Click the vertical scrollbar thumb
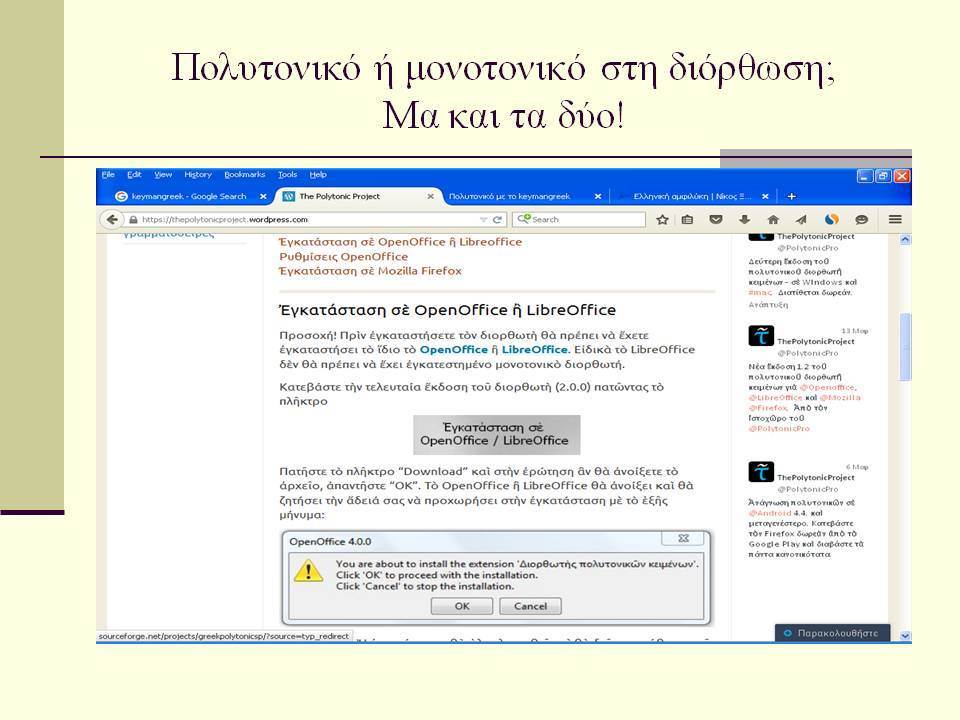This screenshot has width=960, height=720. [x=905, y=347]
